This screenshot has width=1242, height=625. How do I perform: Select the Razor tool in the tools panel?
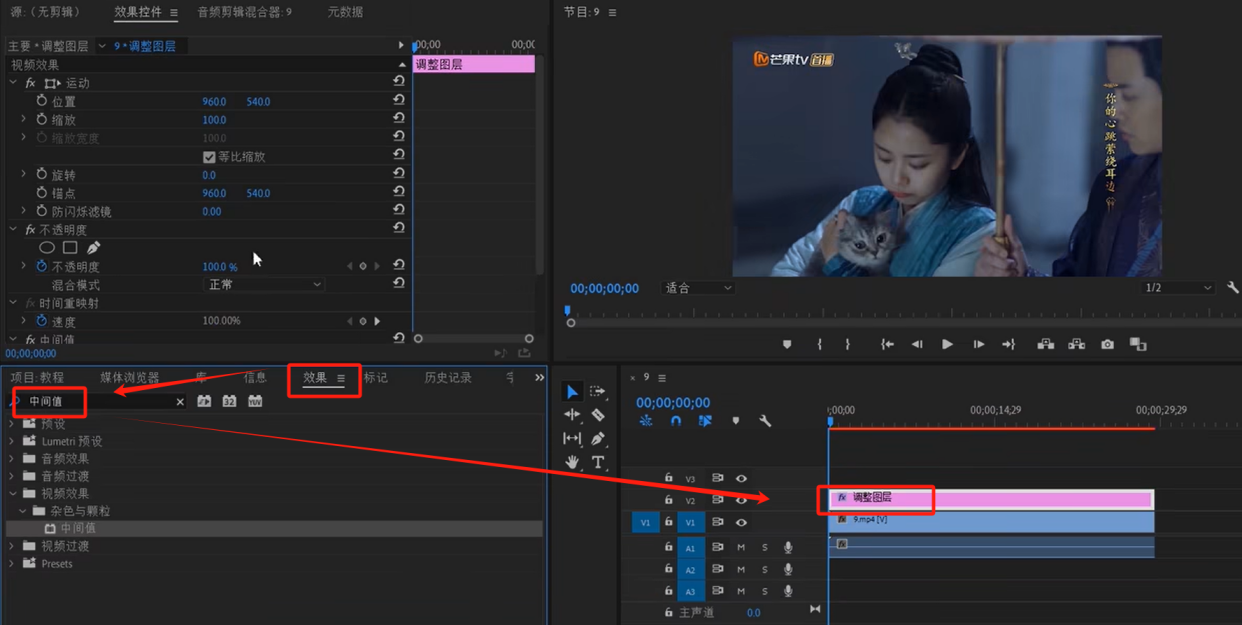point(597,415)
